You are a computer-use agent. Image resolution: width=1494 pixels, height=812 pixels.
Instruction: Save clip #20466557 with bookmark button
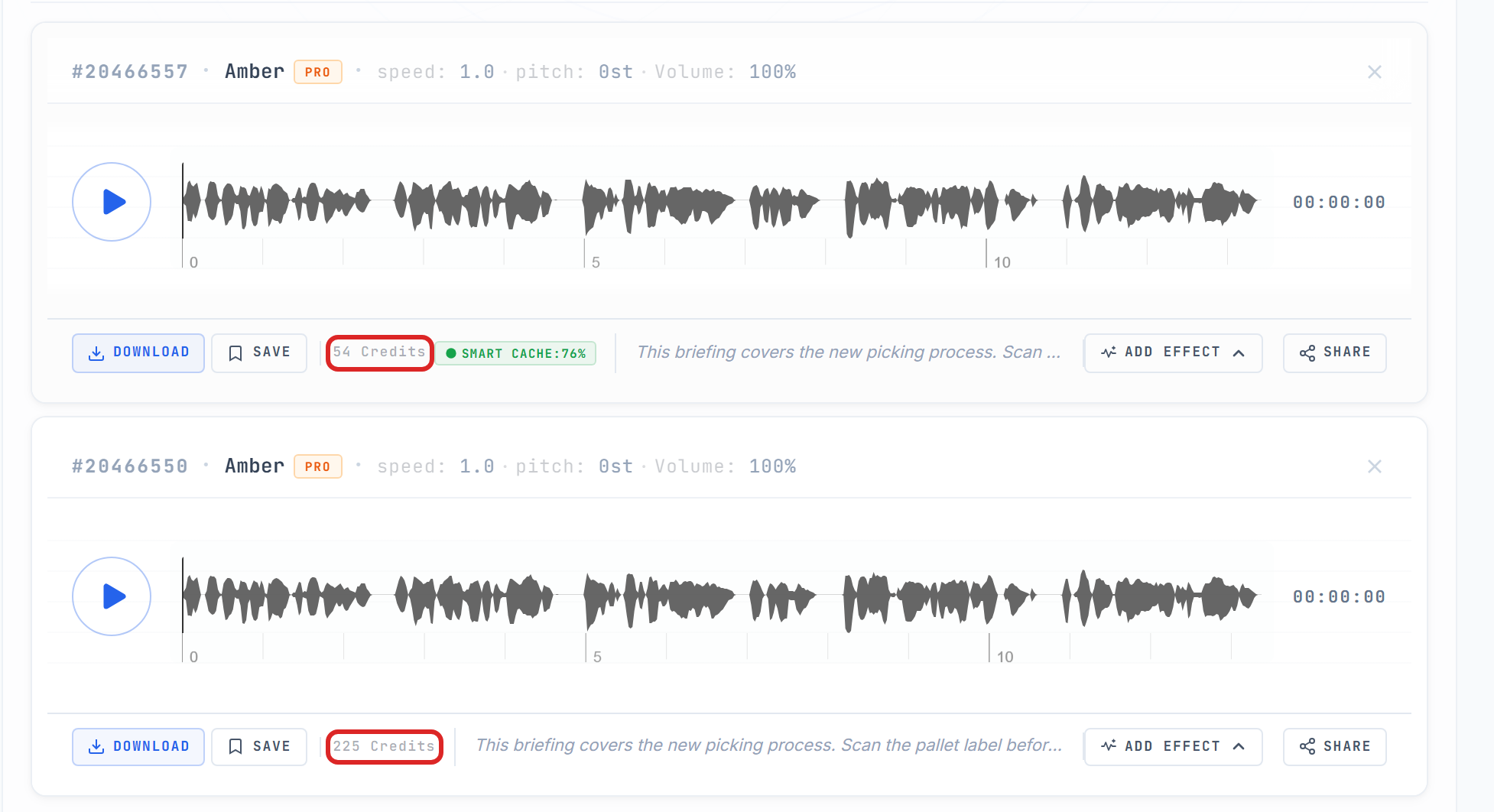[259, 352]
